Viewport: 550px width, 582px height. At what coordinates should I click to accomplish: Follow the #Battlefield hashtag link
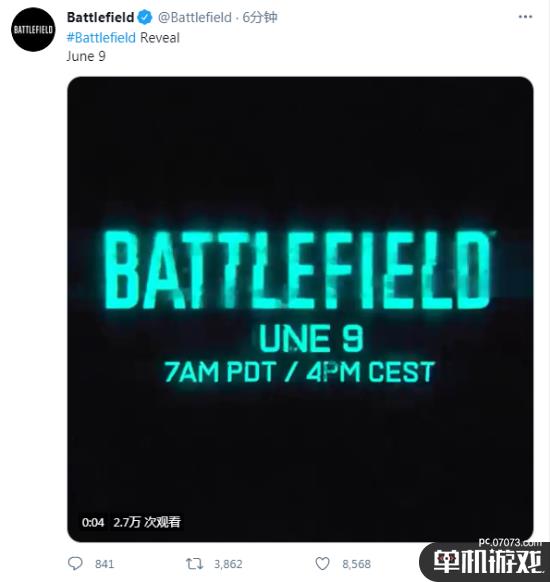pos(101,37)
